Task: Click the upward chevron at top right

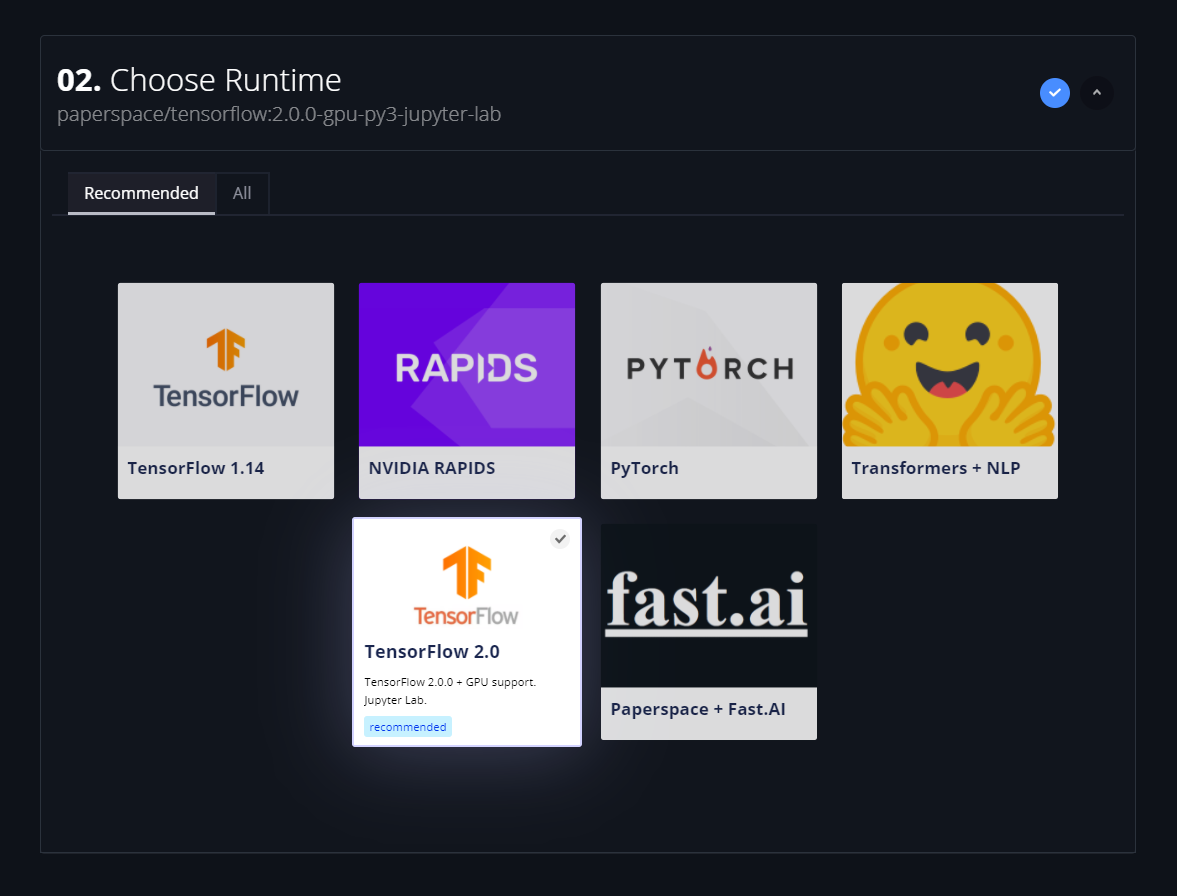Action: (1096, 93)
